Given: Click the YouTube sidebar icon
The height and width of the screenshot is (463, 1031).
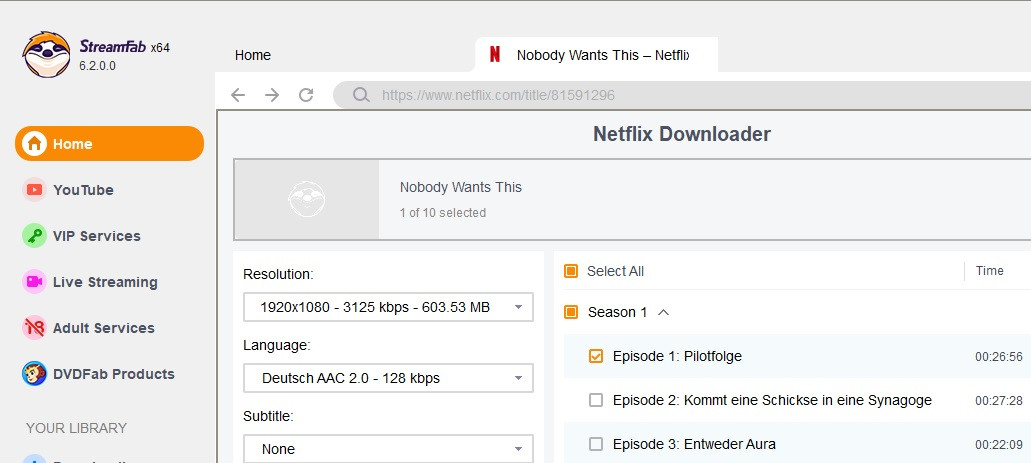Looking at the screenshot, I should point(35,190).
